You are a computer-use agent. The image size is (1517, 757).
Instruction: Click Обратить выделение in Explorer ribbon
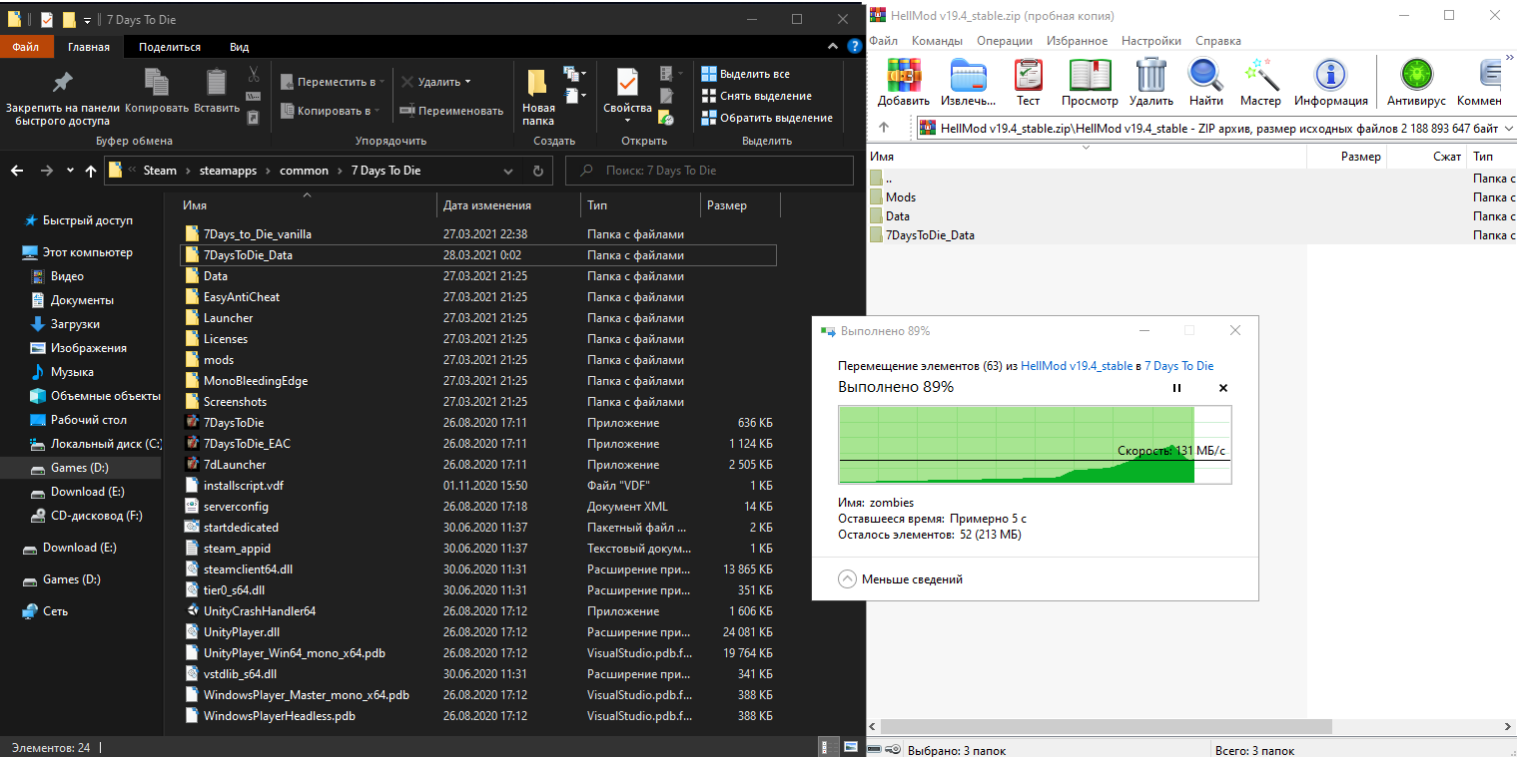[x=767, y=118]
